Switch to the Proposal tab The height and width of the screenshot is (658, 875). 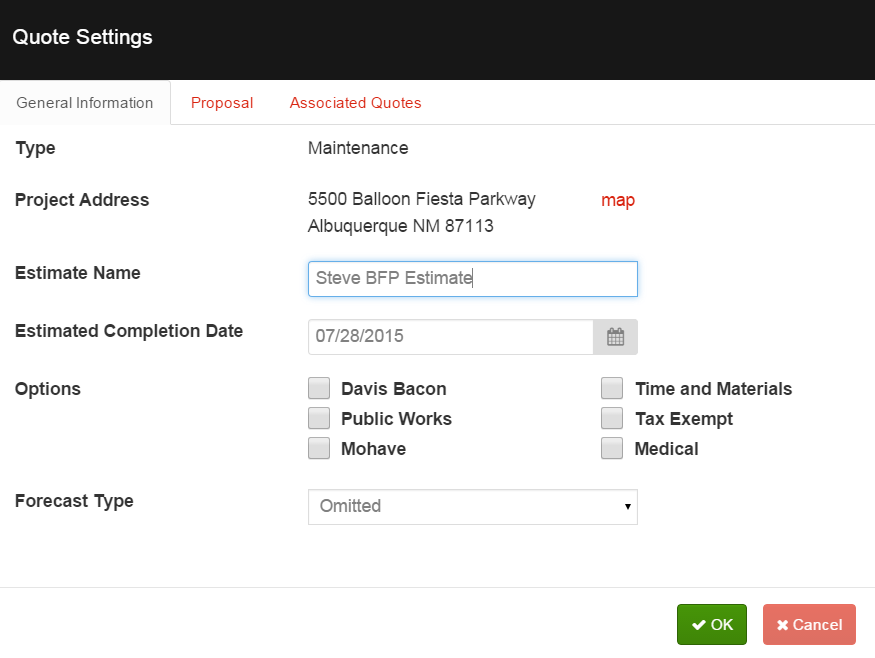tap(222, 103)
